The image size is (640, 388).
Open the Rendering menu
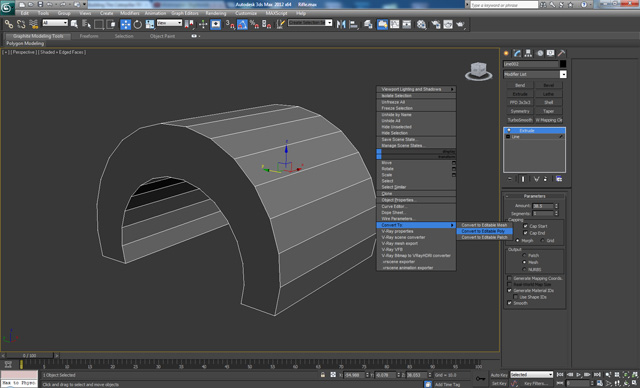[x=216, y=13]
